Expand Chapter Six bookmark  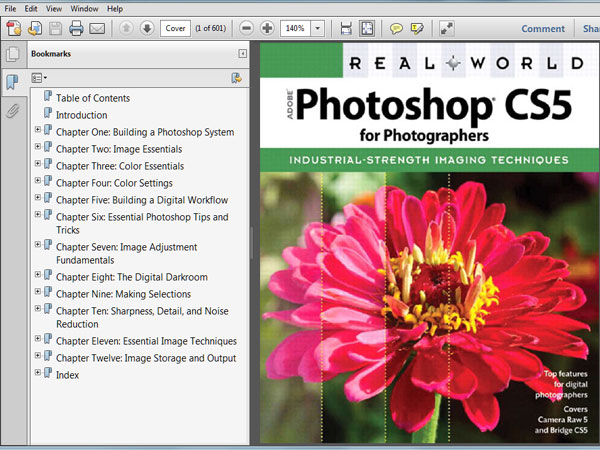(x=38, y=214)
